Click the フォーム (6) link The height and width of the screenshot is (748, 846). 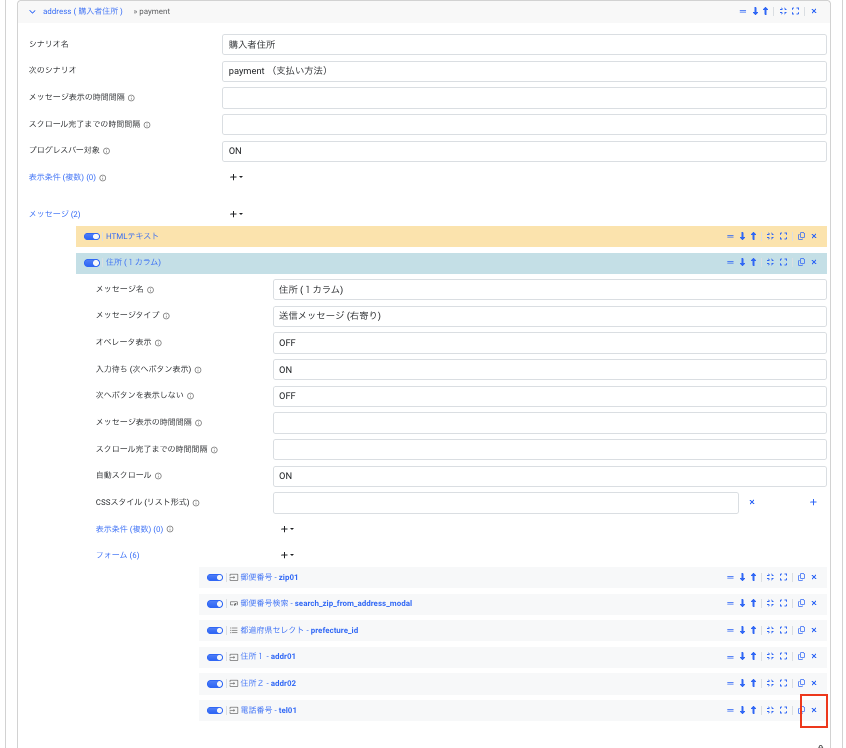coord(117,555)
